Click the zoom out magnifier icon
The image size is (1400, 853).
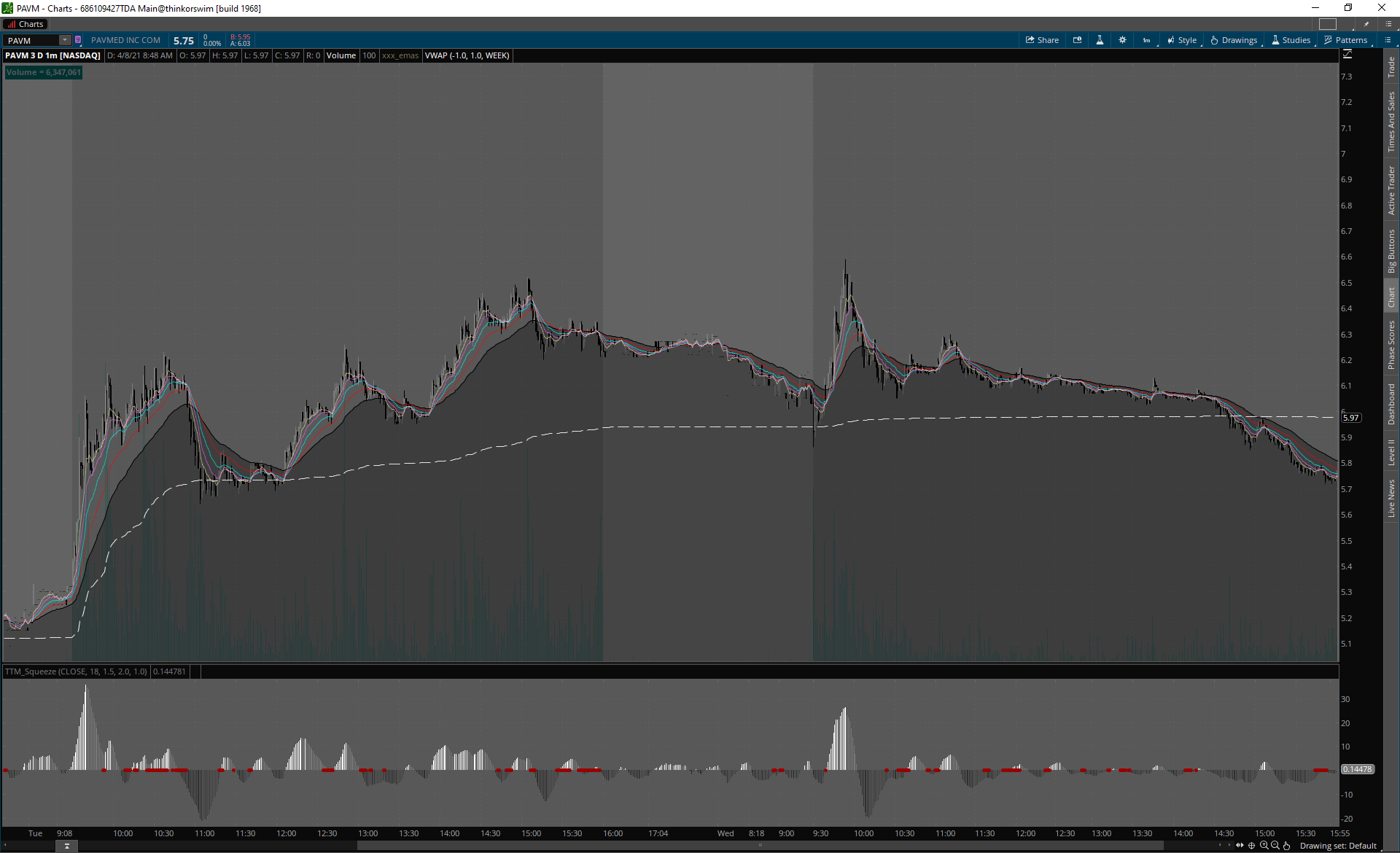coord(1275,846)
